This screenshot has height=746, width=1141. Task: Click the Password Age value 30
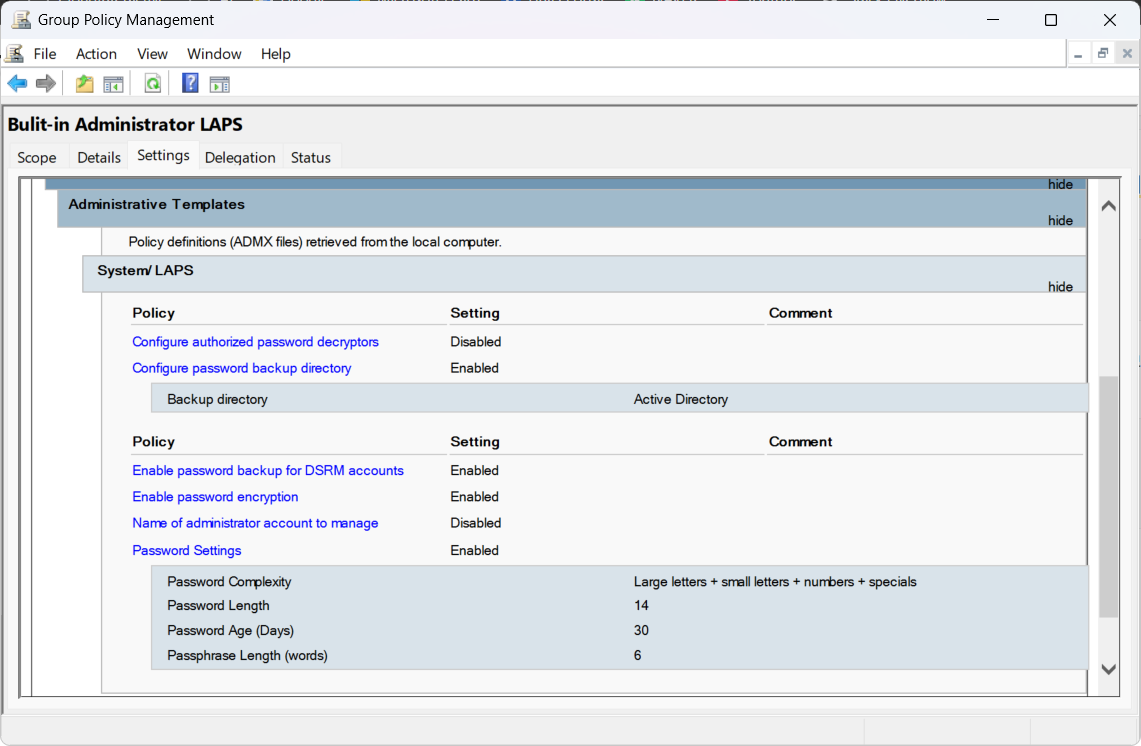click(x=641, y=630)
